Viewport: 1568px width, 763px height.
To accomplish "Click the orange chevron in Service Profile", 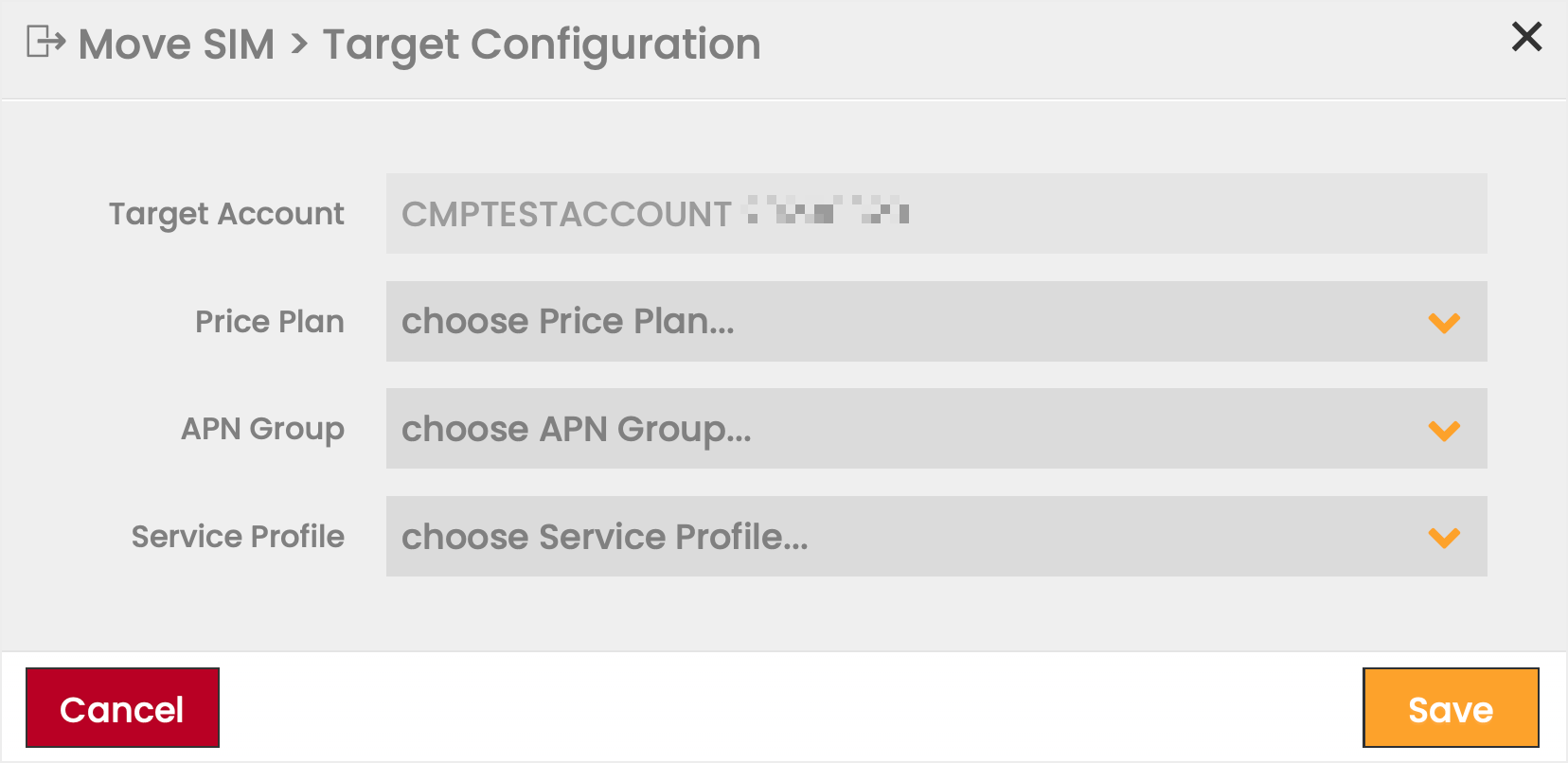I will (1444, 538).
